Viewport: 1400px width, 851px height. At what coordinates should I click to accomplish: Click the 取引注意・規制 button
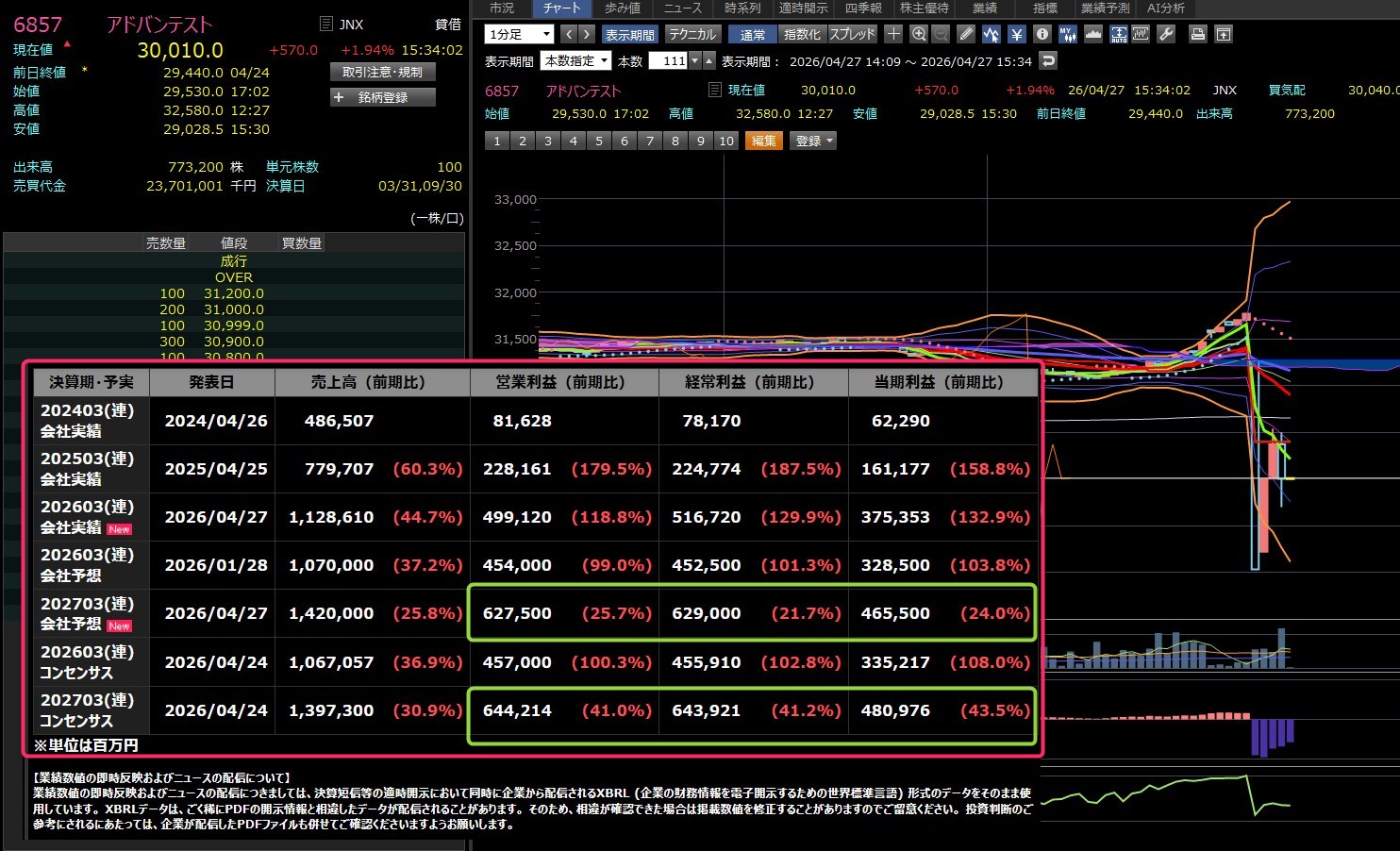pyautogui.click(x=383, y=72)
